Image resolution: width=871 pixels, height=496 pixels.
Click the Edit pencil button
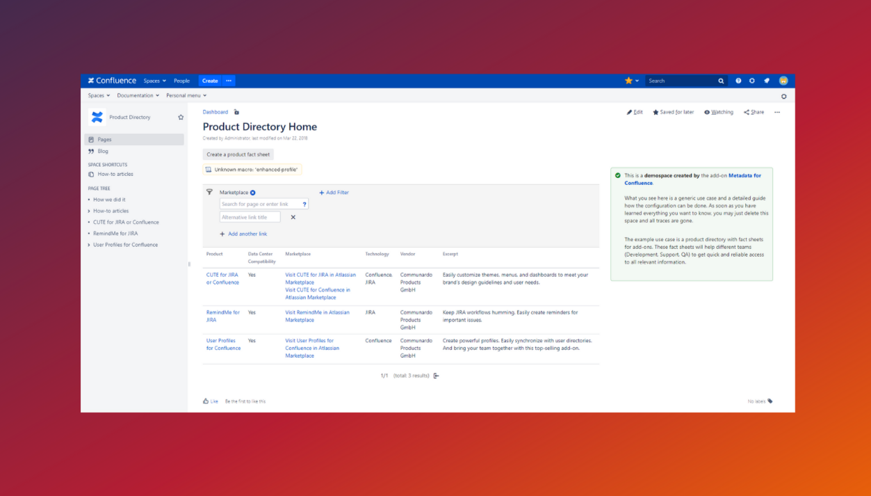tap(634, 112)
